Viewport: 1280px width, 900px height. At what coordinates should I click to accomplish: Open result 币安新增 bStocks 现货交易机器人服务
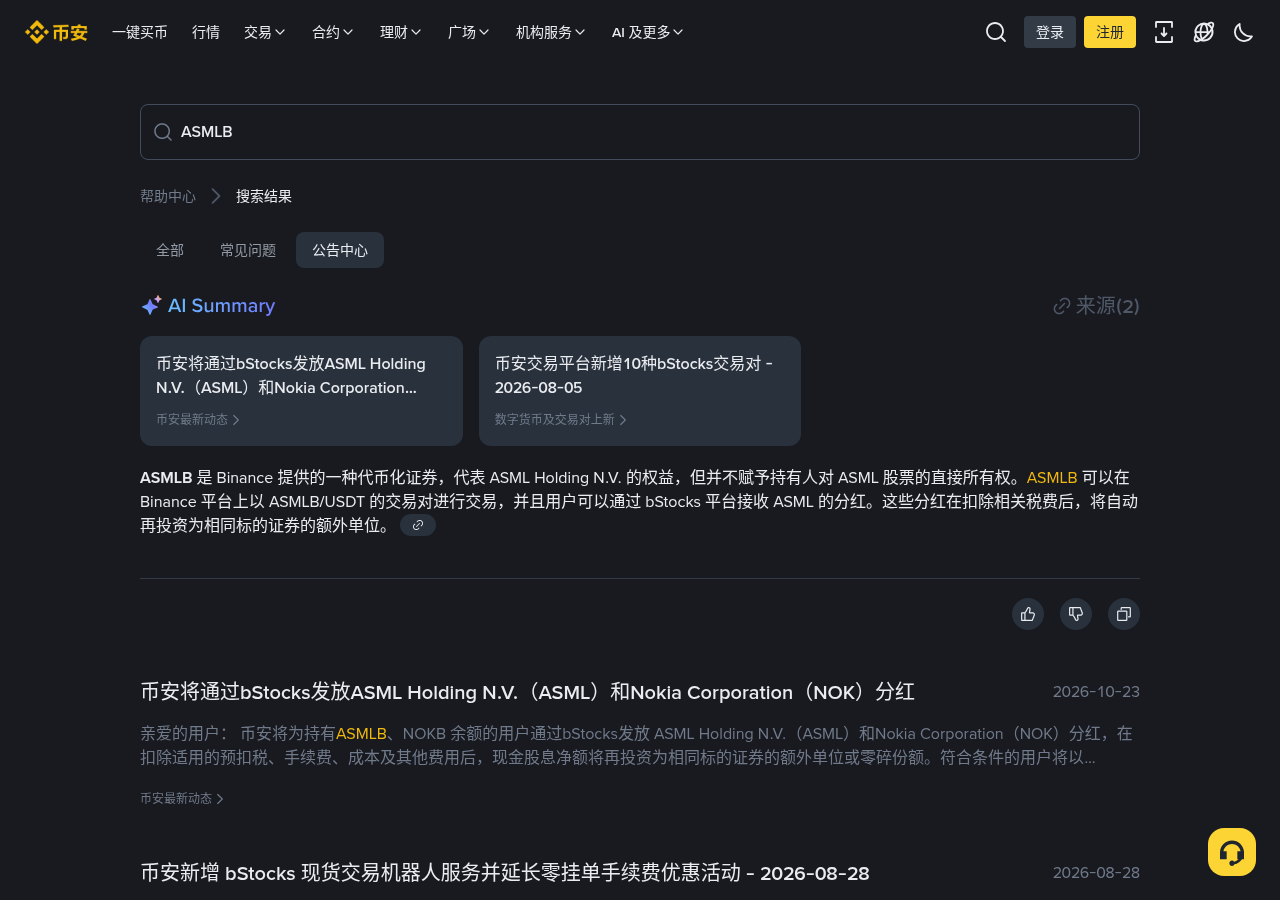[505, 873]
